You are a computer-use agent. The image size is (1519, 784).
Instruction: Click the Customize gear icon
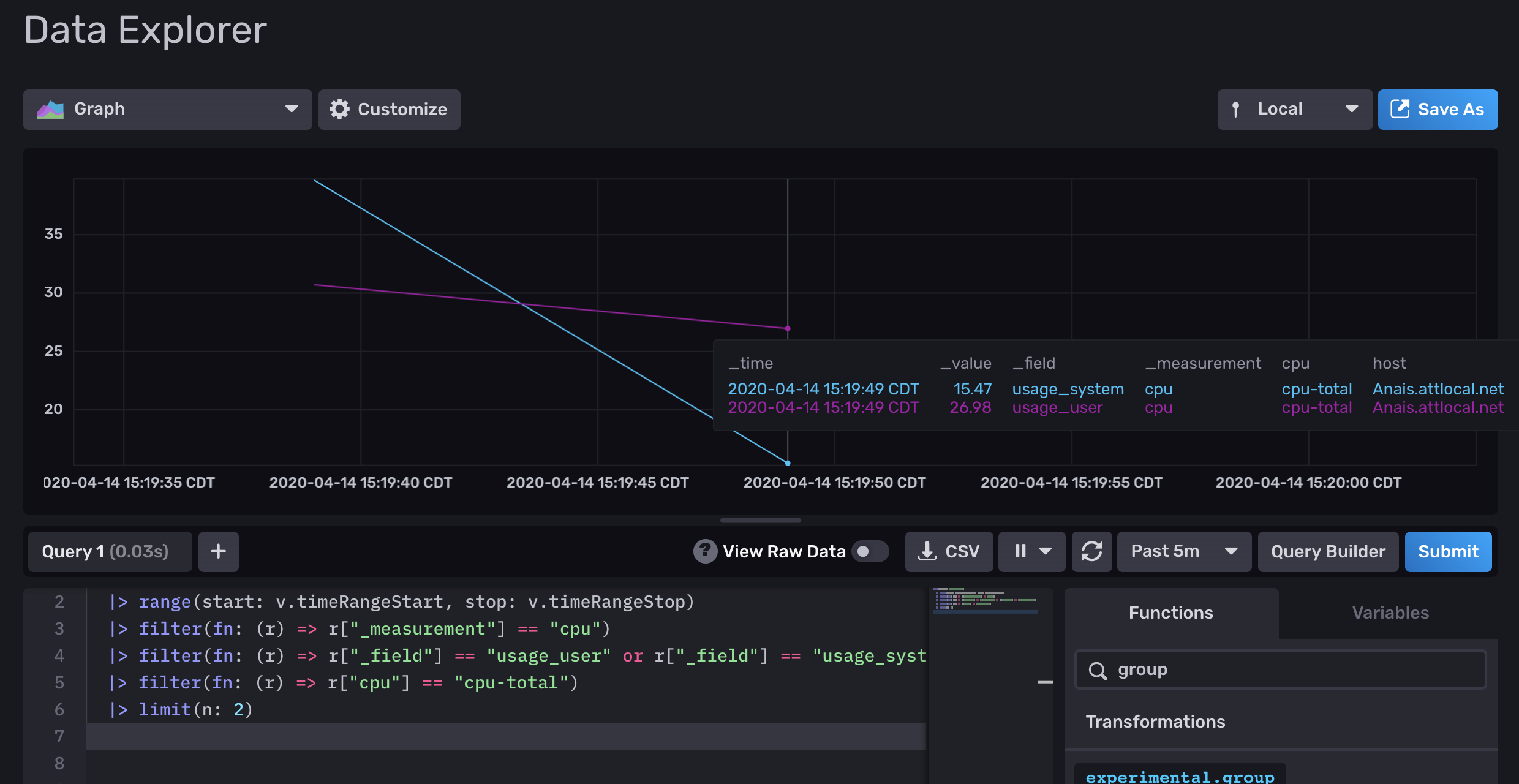click(x=339, y=109)
